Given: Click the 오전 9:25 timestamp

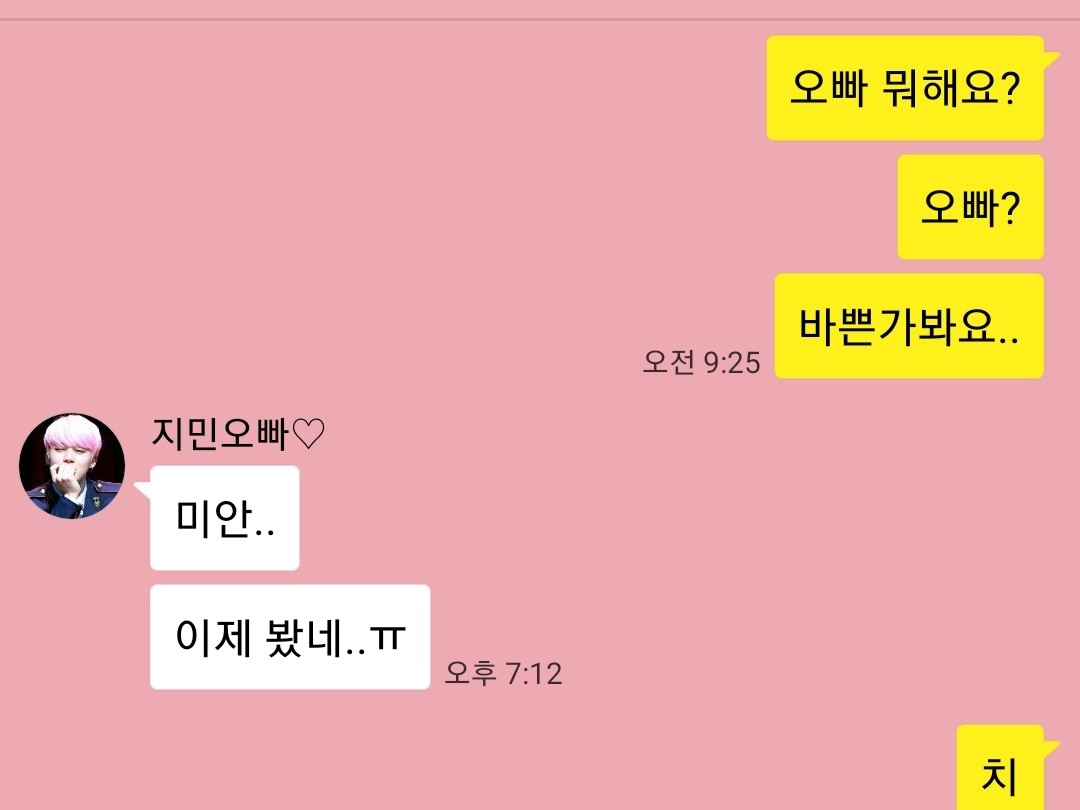Looking at the screenshot, I should (701, 362).
